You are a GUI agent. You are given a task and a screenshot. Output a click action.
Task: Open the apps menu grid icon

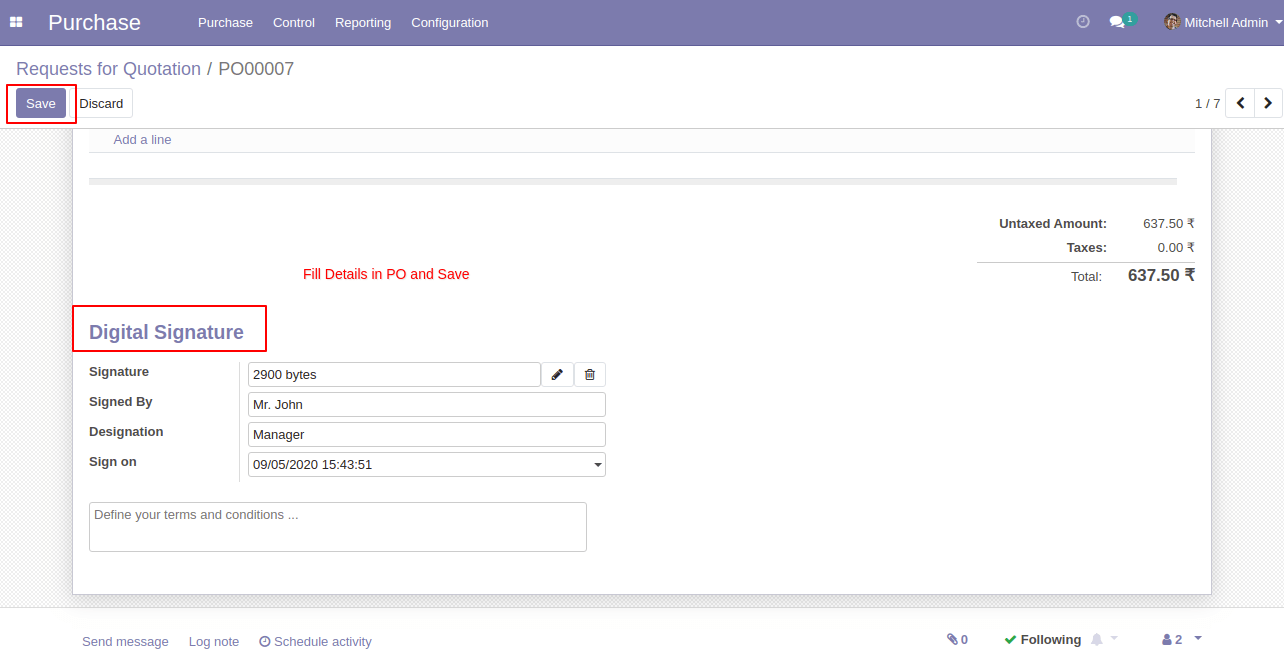click(16, 22)
